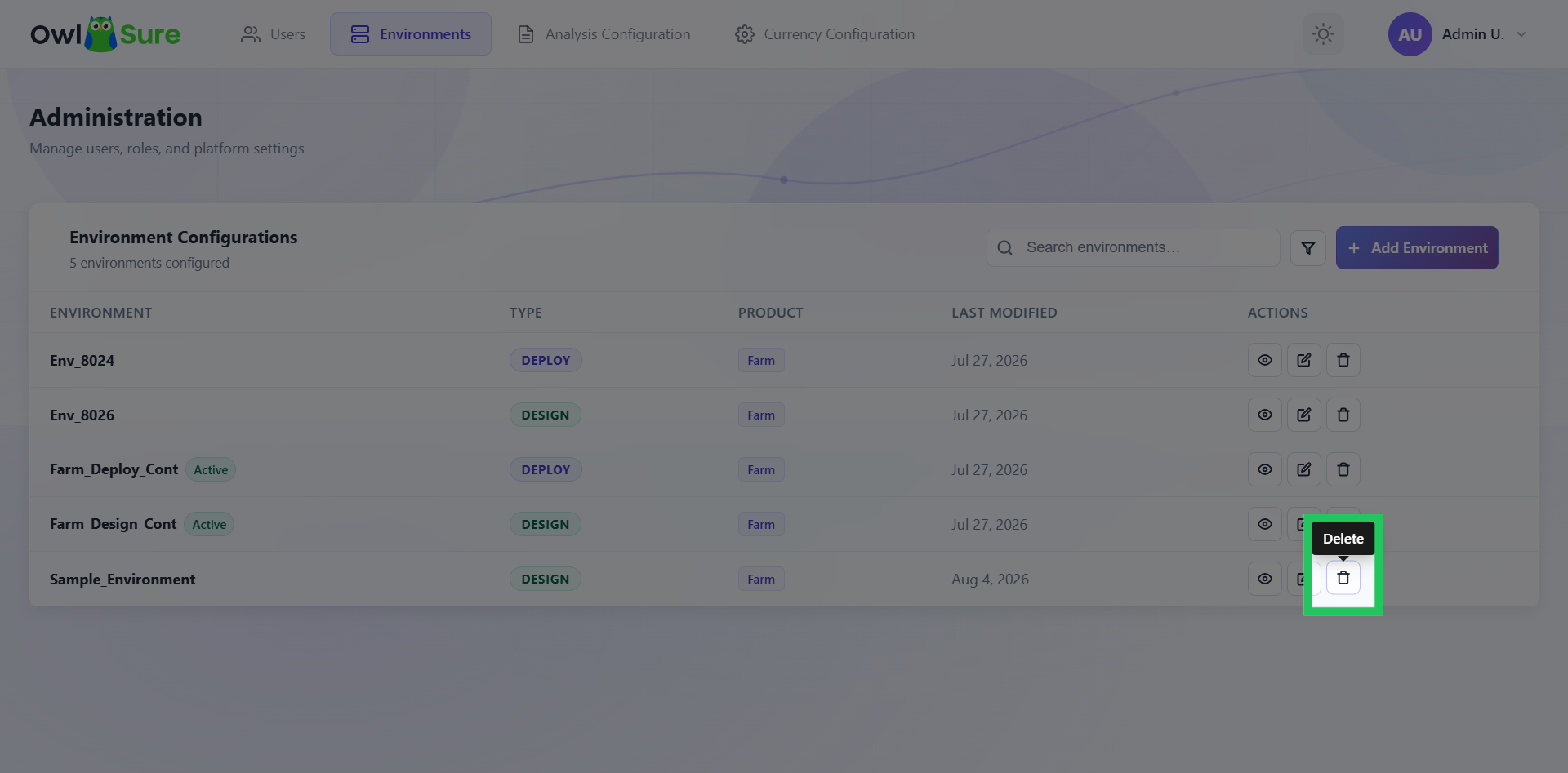Click Active badge beside Farm_Design_Cont

pos(209,524)
